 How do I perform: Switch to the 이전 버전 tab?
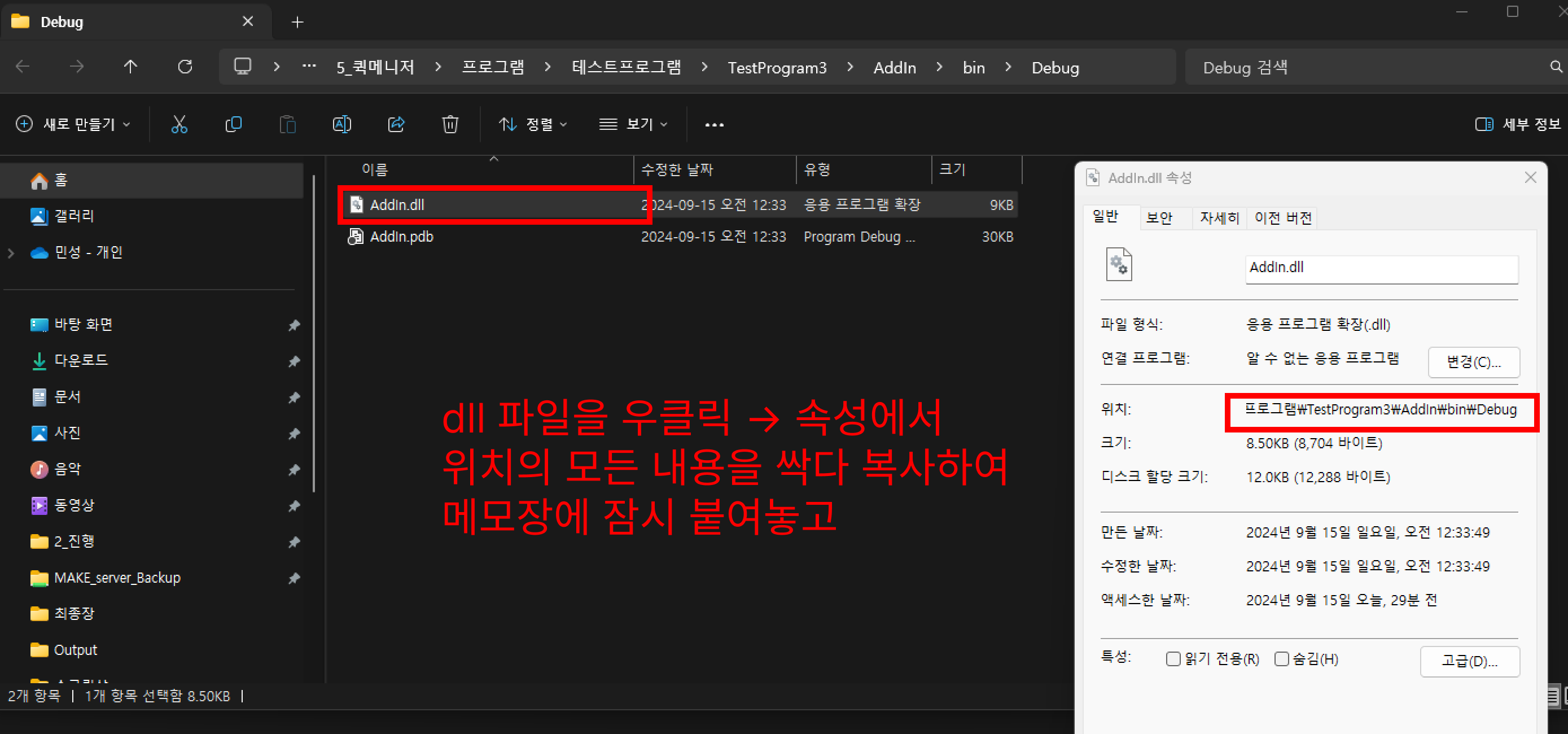(1283, 218)
